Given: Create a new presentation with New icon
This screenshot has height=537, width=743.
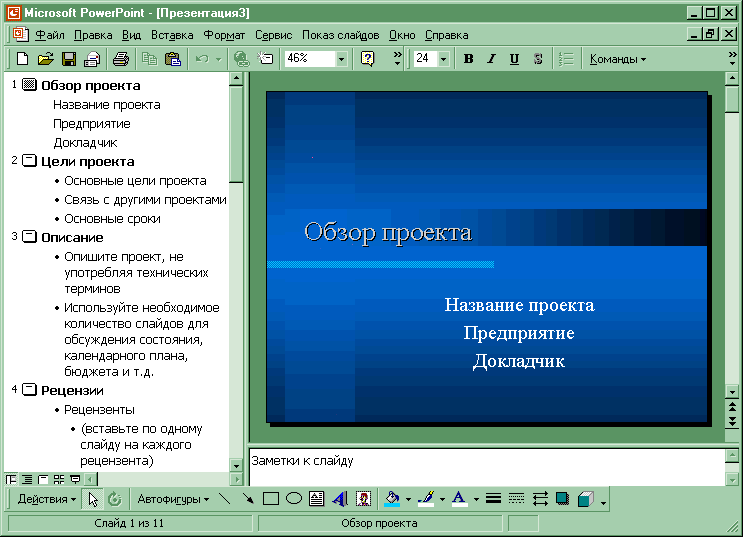Looking at the screenshot, I should click(22, 59).
